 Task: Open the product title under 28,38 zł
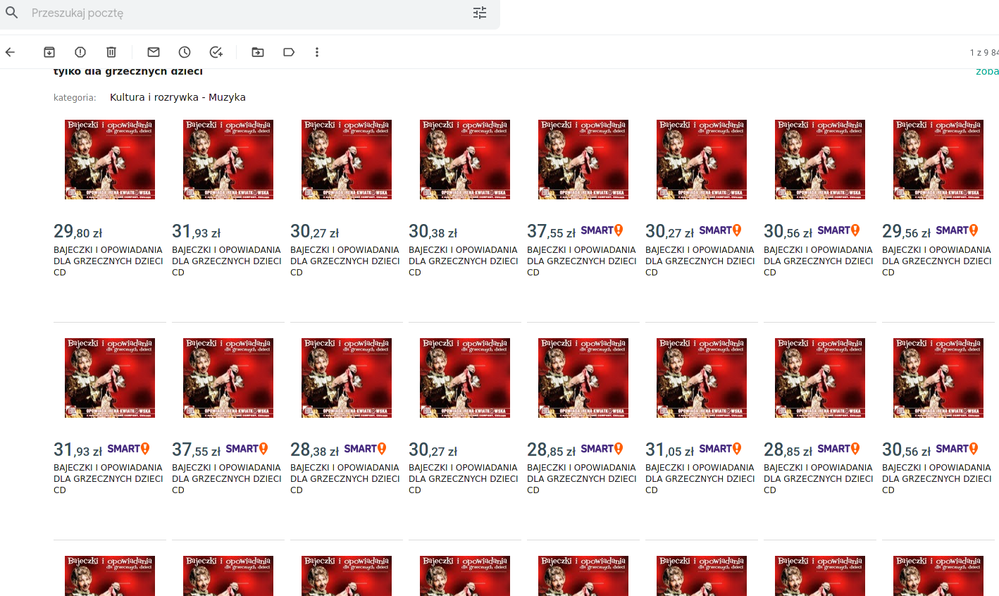click(345, 479)
